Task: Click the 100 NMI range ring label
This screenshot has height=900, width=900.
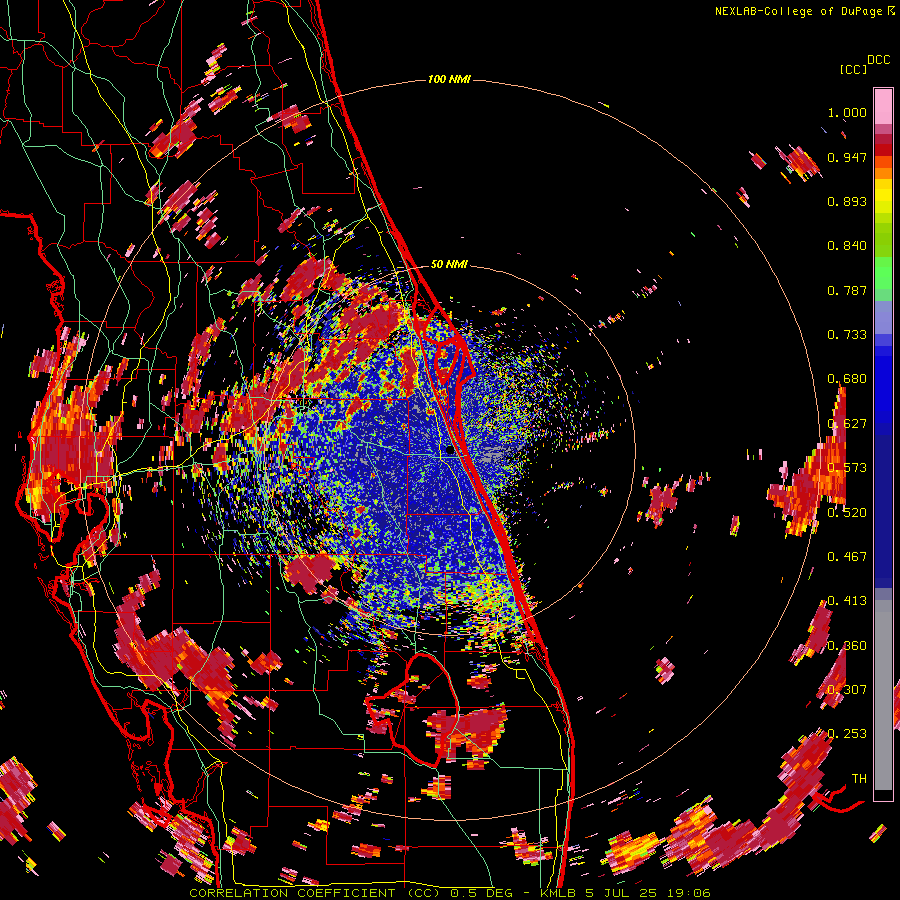Action: [x=449, y=79]
